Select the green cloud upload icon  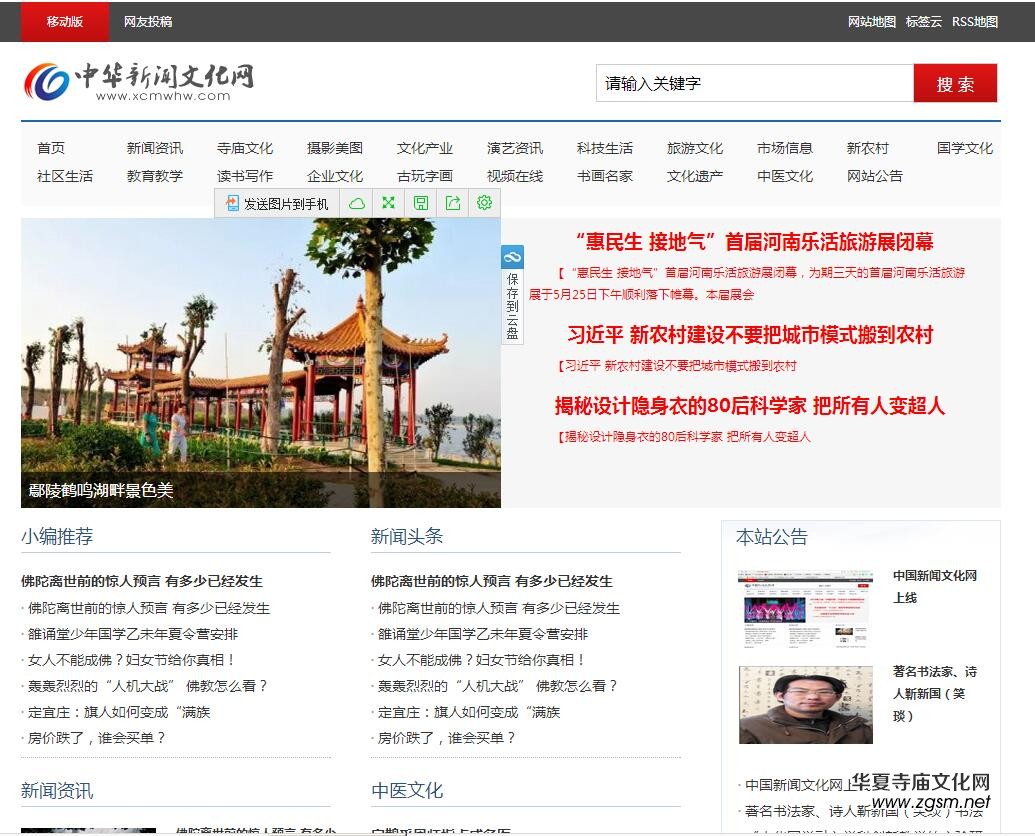pyautogui.click(x=355, y=203)
